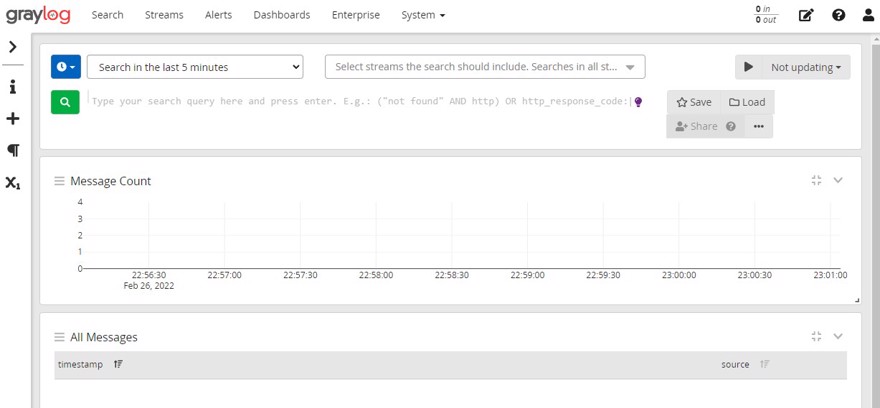
Task: Open the Enterprise menu item
Action: tap(356, 15)
